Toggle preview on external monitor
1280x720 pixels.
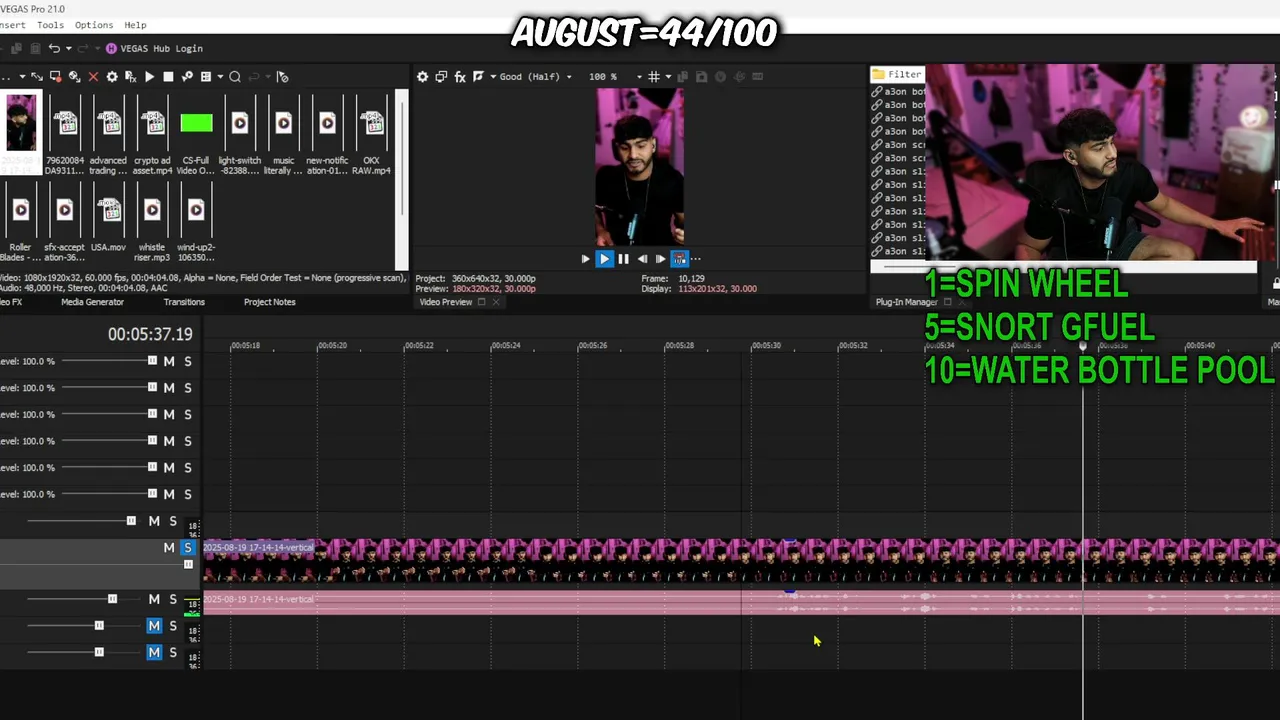(441, 76)
